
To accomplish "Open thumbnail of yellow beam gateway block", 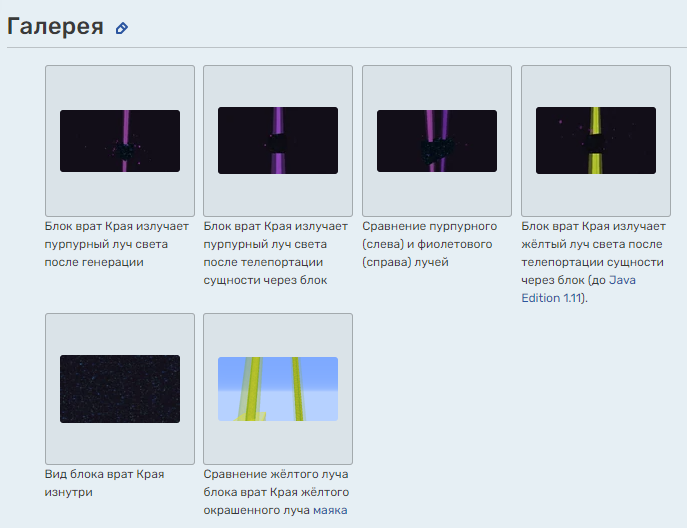I will pyautogui.click(x=596, y=141).
